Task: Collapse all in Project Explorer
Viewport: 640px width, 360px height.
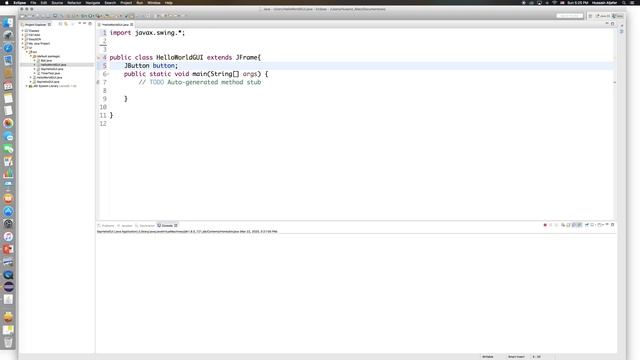Action: (60, 24)
